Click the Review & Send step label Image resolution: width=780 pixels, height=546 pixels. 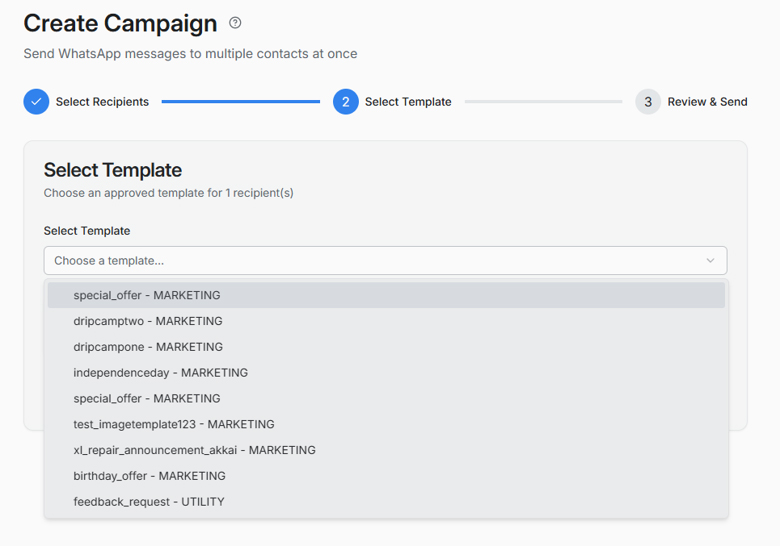click(707, 102)
